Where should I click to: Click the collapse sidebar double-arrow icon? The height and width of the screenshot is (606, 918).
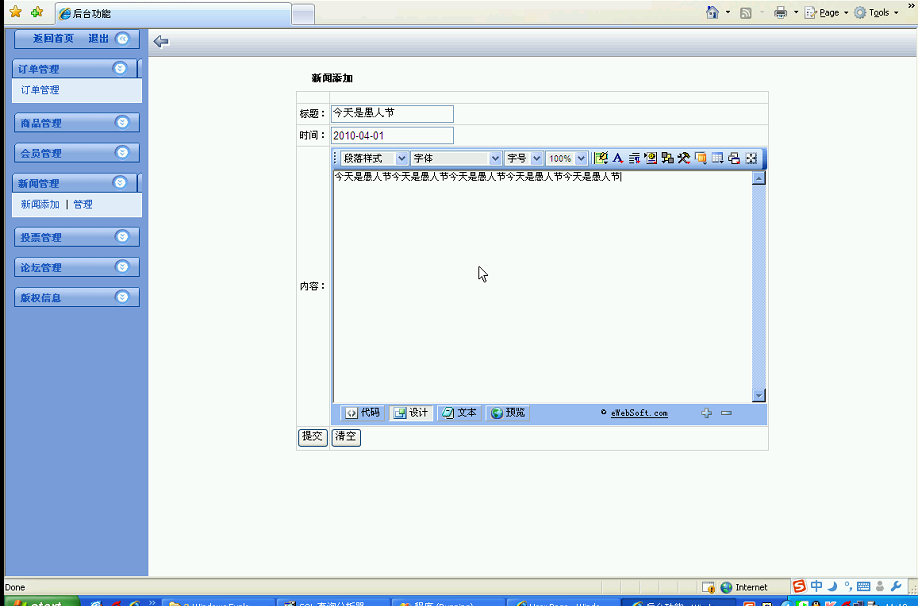(x=122, y=39)
